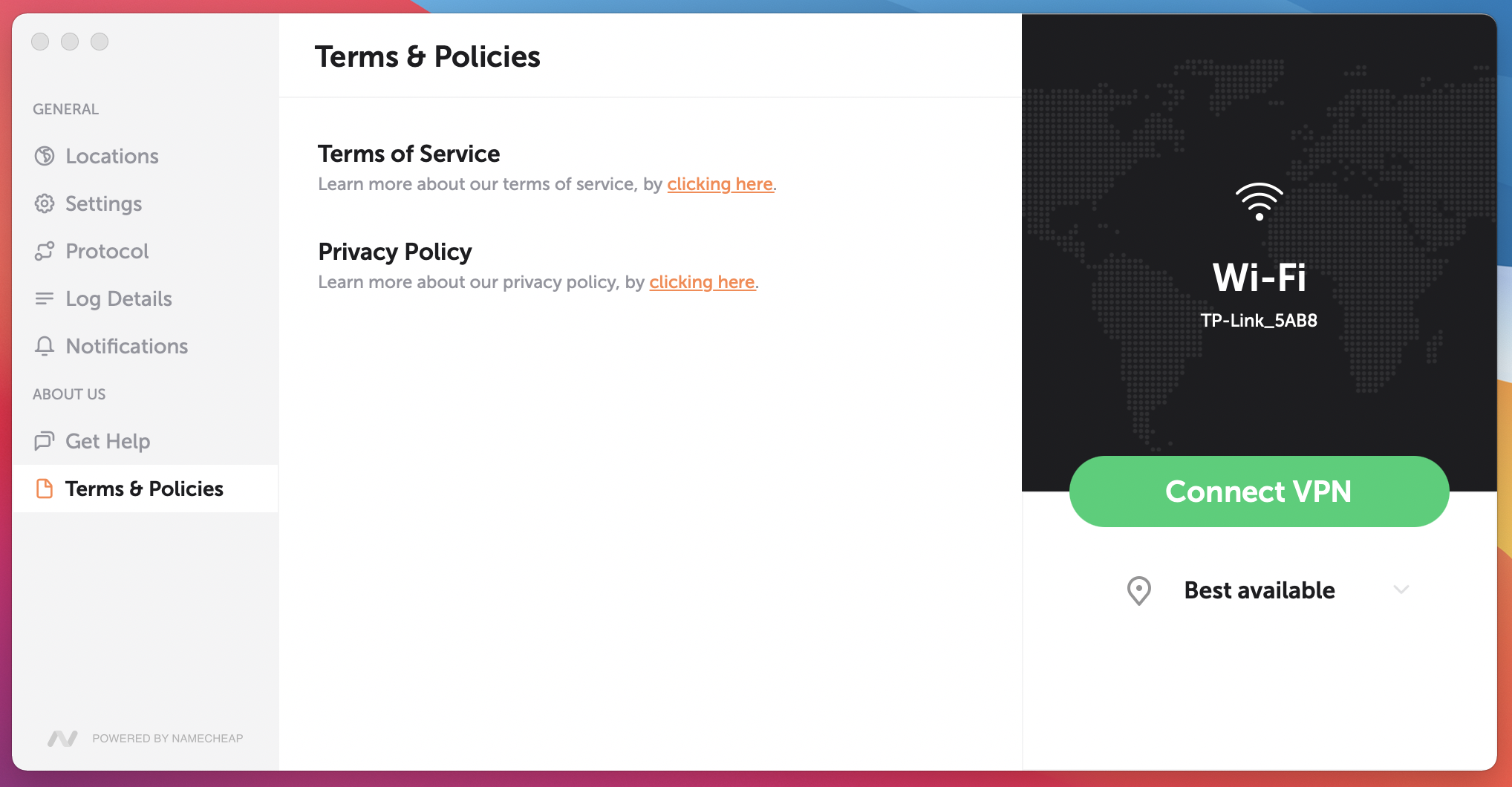1512x787 pixels.
Task: Click the Wi-Fi connection label
Action: (1259, 278)
